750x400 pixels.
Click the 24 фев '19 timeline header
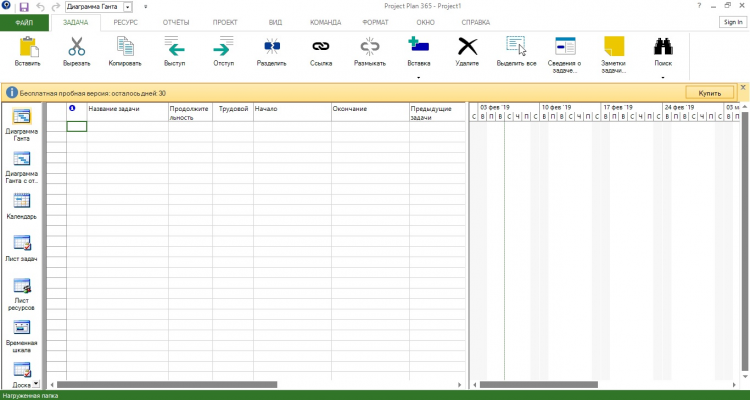click(692, 107)
